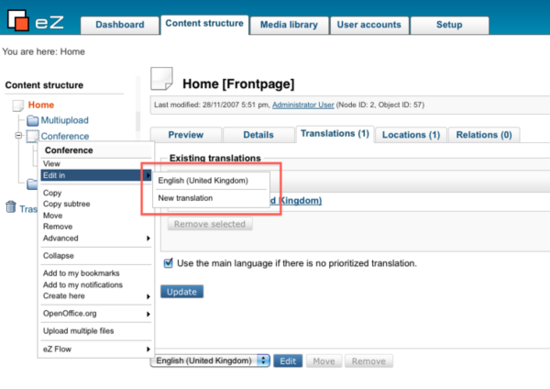Select Add to my bookmarks
550x389 pixels.
click(x=81, y=273)
